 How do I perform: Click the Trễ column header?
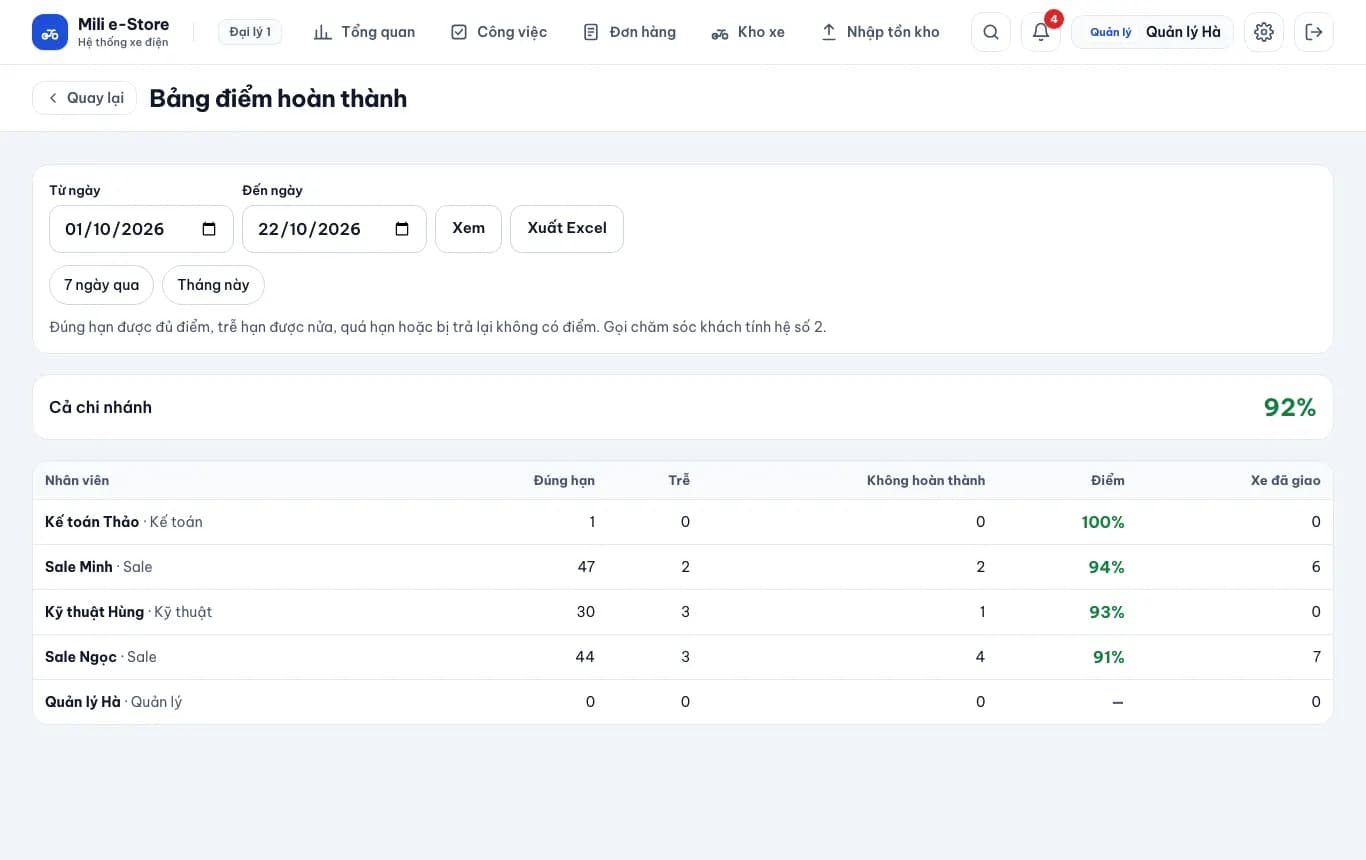tap(679, 481)
